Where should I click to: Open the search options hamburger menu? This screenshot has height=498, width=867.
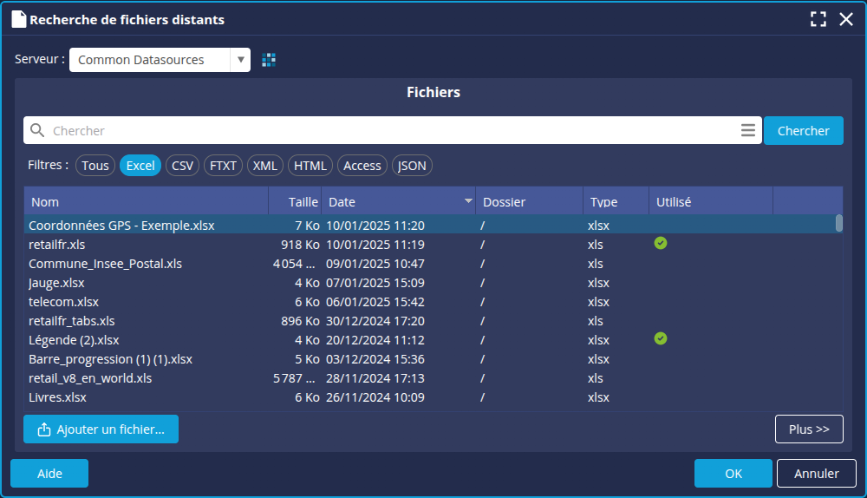(747, 131)
